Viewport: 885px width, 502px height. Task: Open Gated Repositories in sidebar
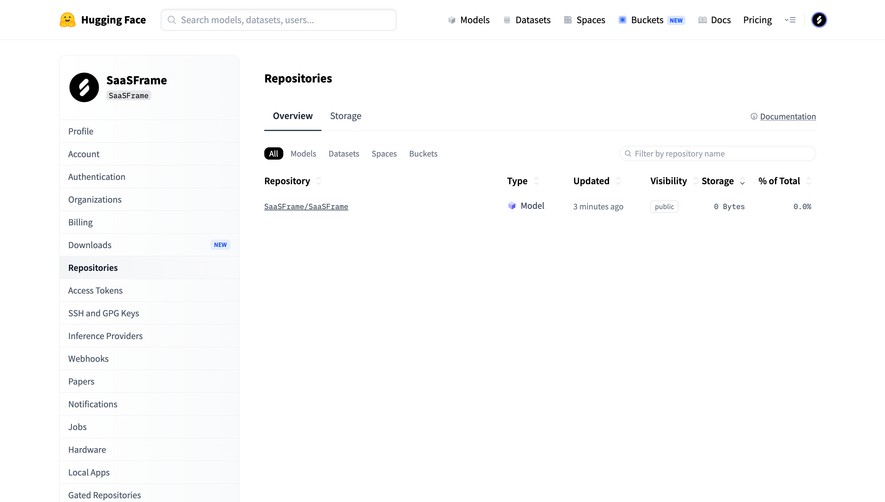[x=149, y=495]
